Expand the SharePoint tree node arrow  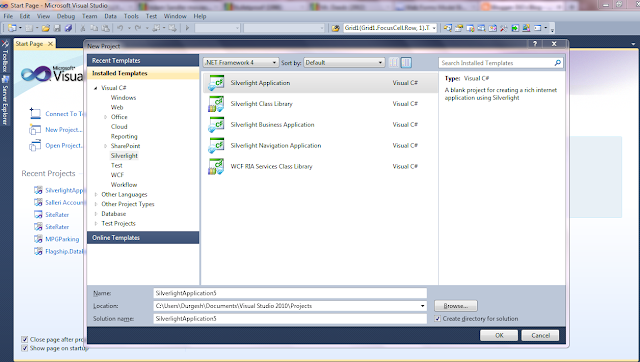[105, 146]
